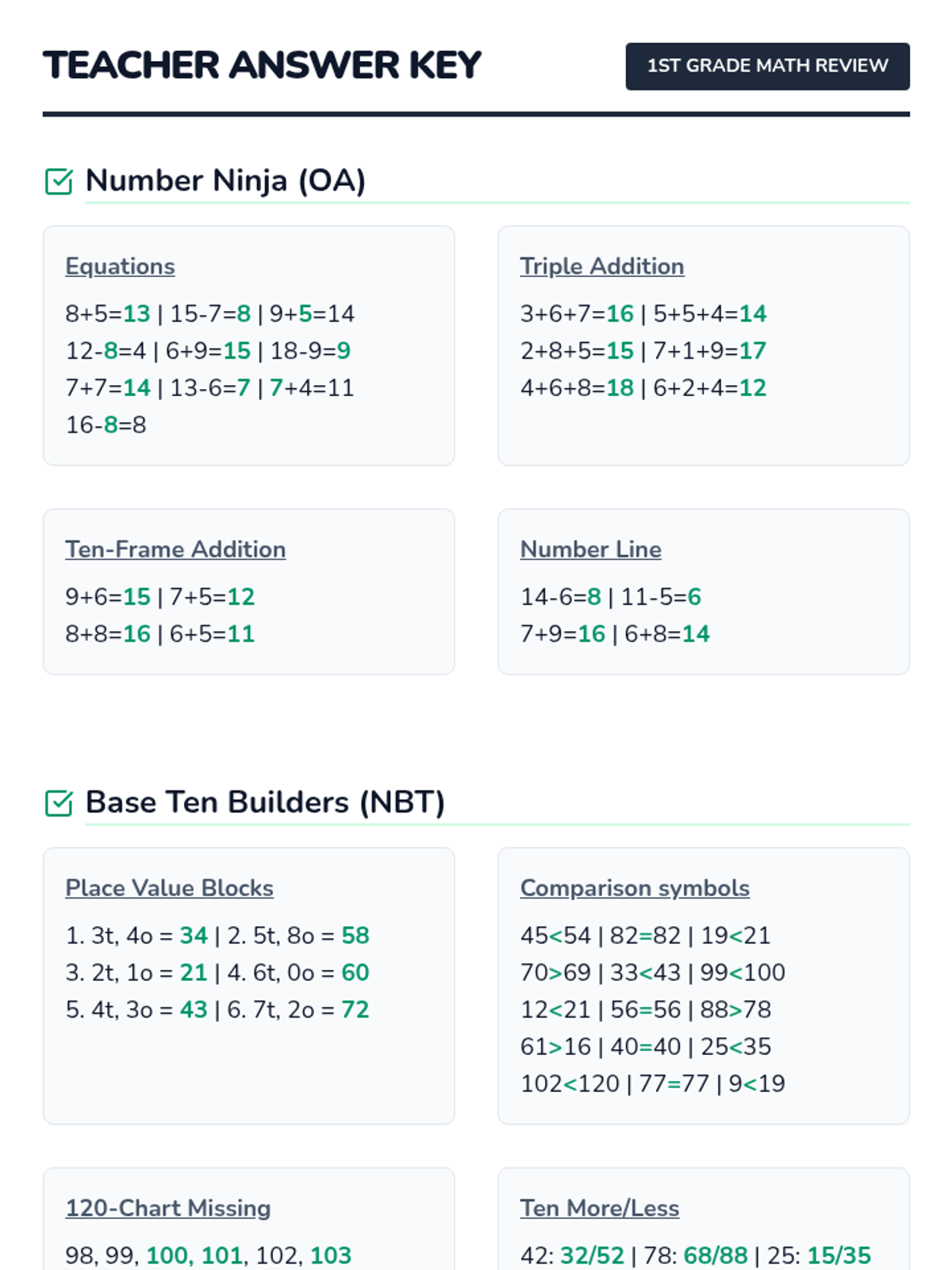The height and width of the screenshot is (1270, 952).
Task: Select the Ten More/Less heading
Action: tap(599, 1208)
